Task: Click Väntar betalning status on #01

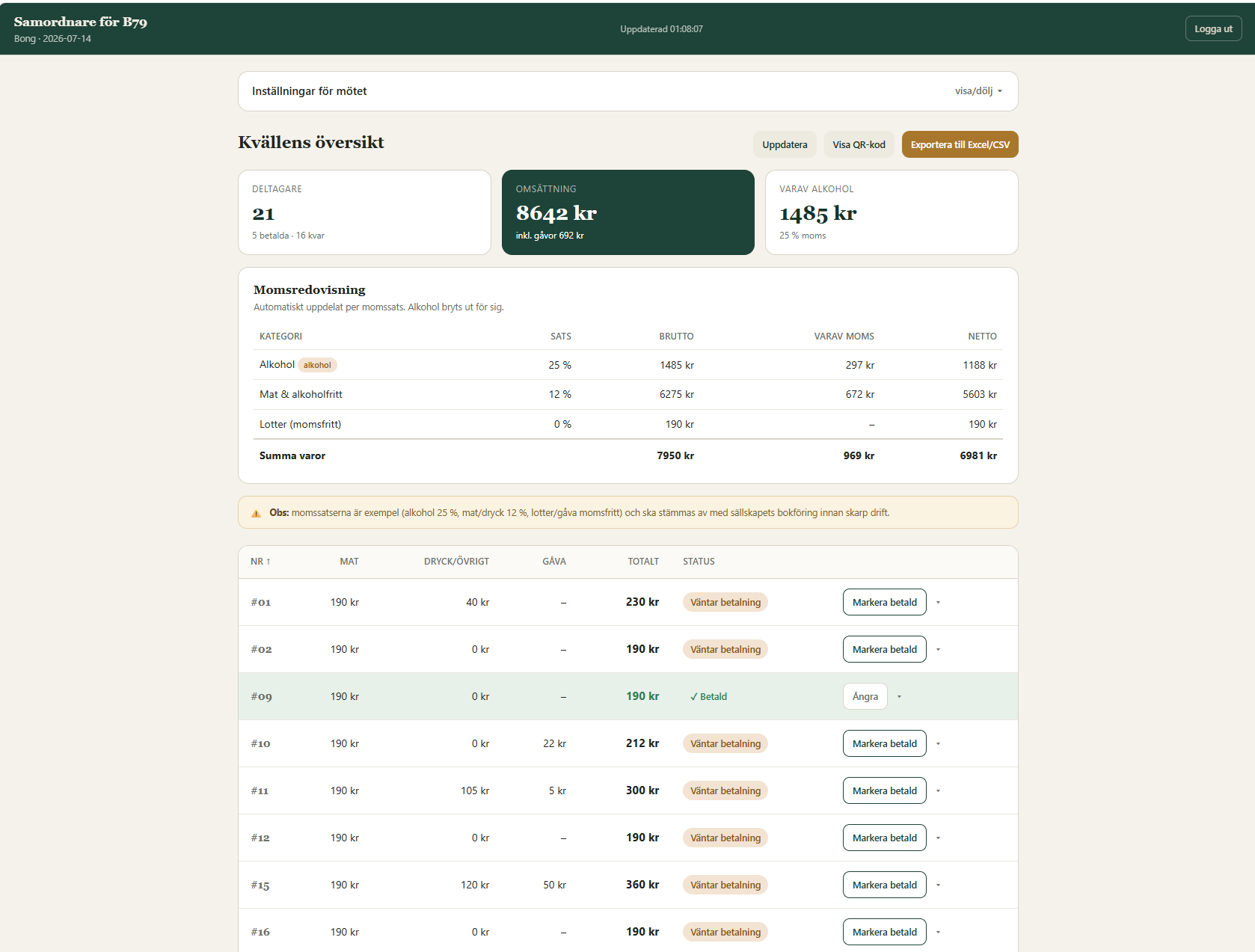Action: 725,602
